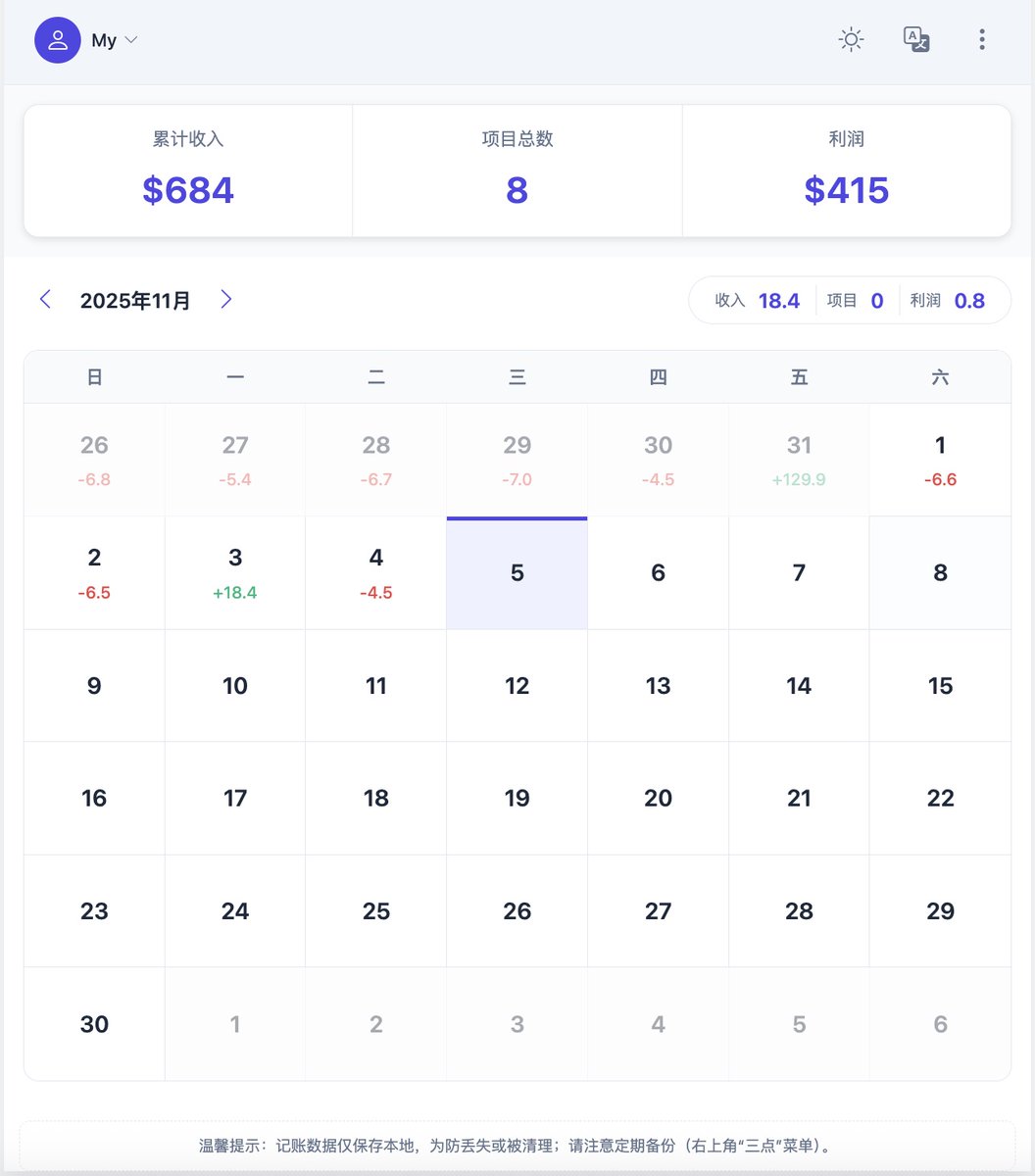Select October 31 with +129.9 profit
This screenshot has width=1035, height=1176.
(799, 460)
